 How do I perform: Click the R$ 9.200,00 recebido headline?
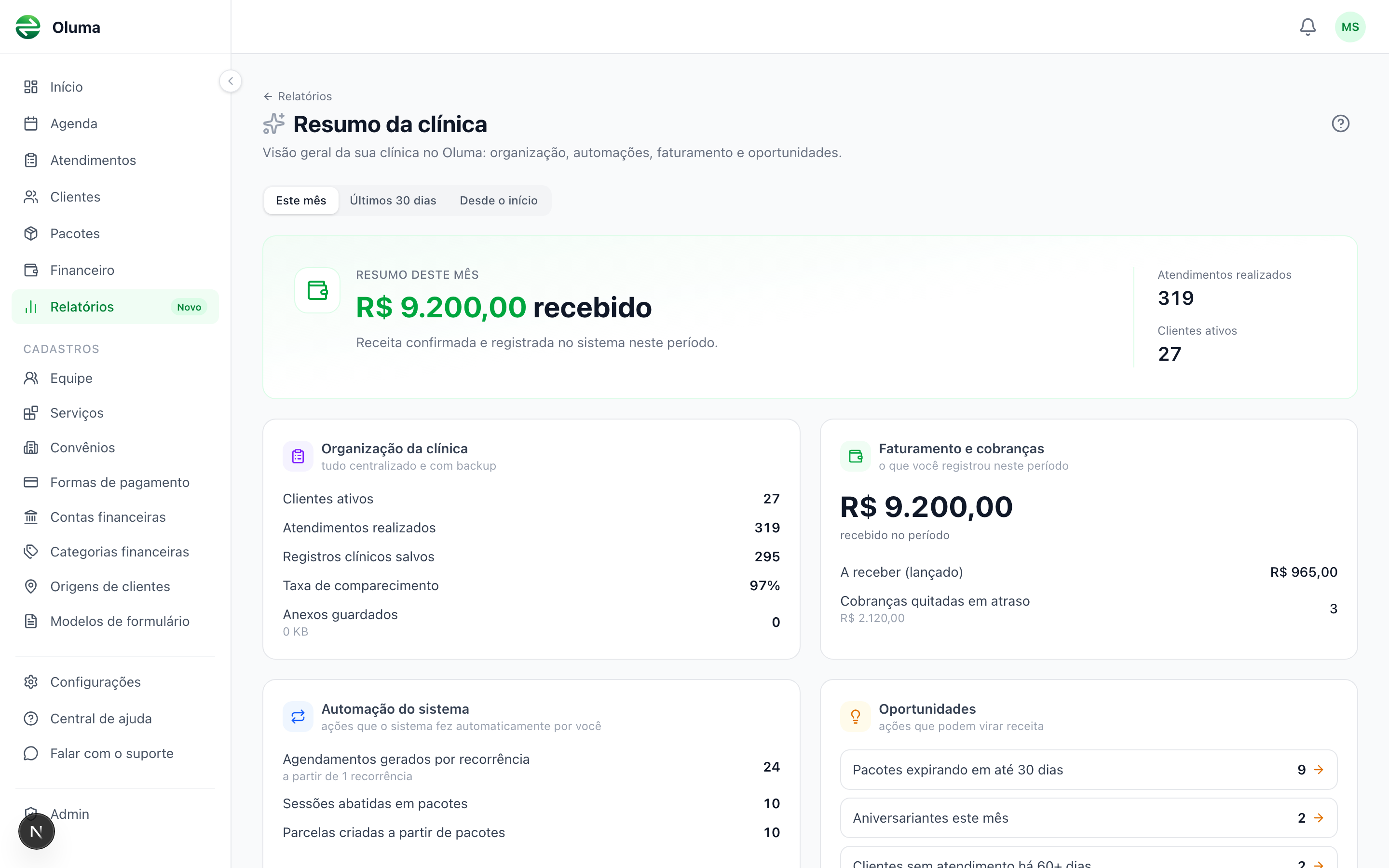pyautogui.click(x=504, y=307)
